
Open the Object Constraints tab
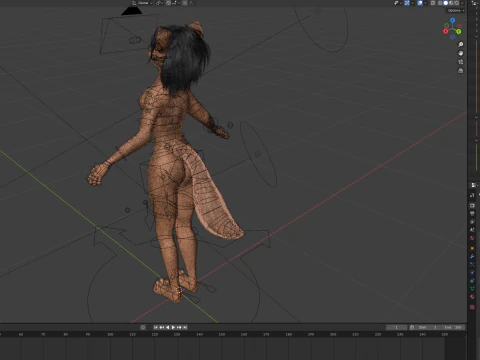(x=472, y=281)
